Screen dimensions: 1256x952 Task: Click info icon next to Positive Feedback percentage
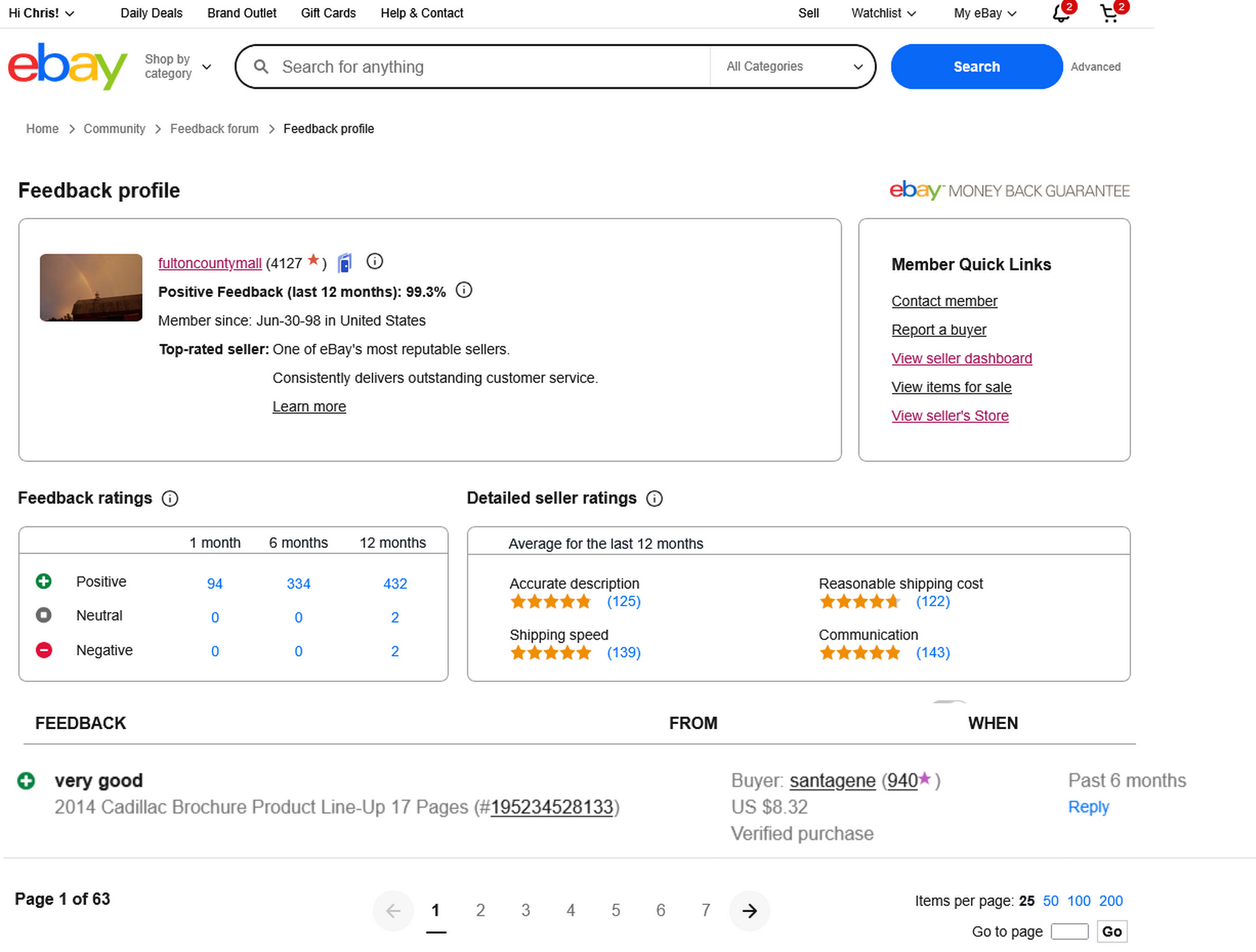[463, 290]
